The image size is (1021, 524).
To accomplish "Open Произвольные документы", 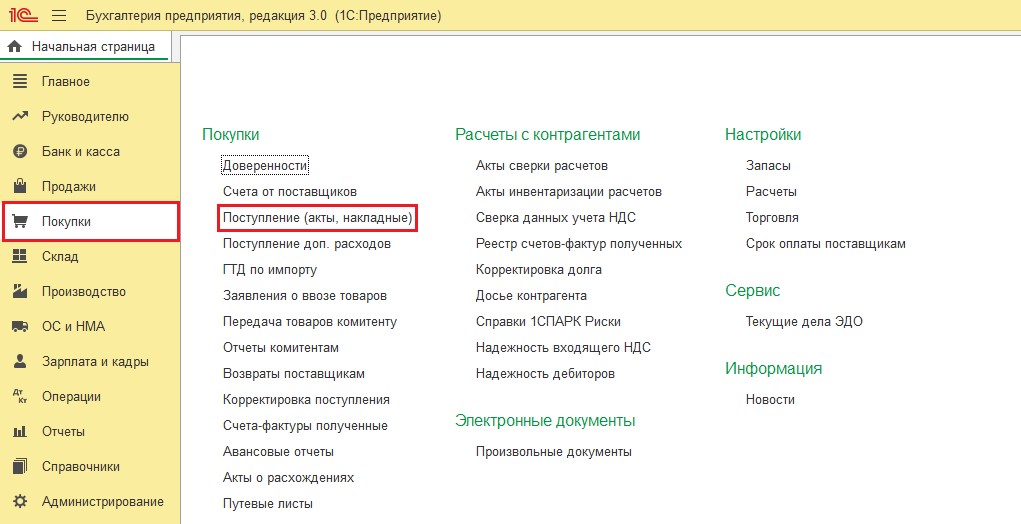I will [x=553, y=452].
